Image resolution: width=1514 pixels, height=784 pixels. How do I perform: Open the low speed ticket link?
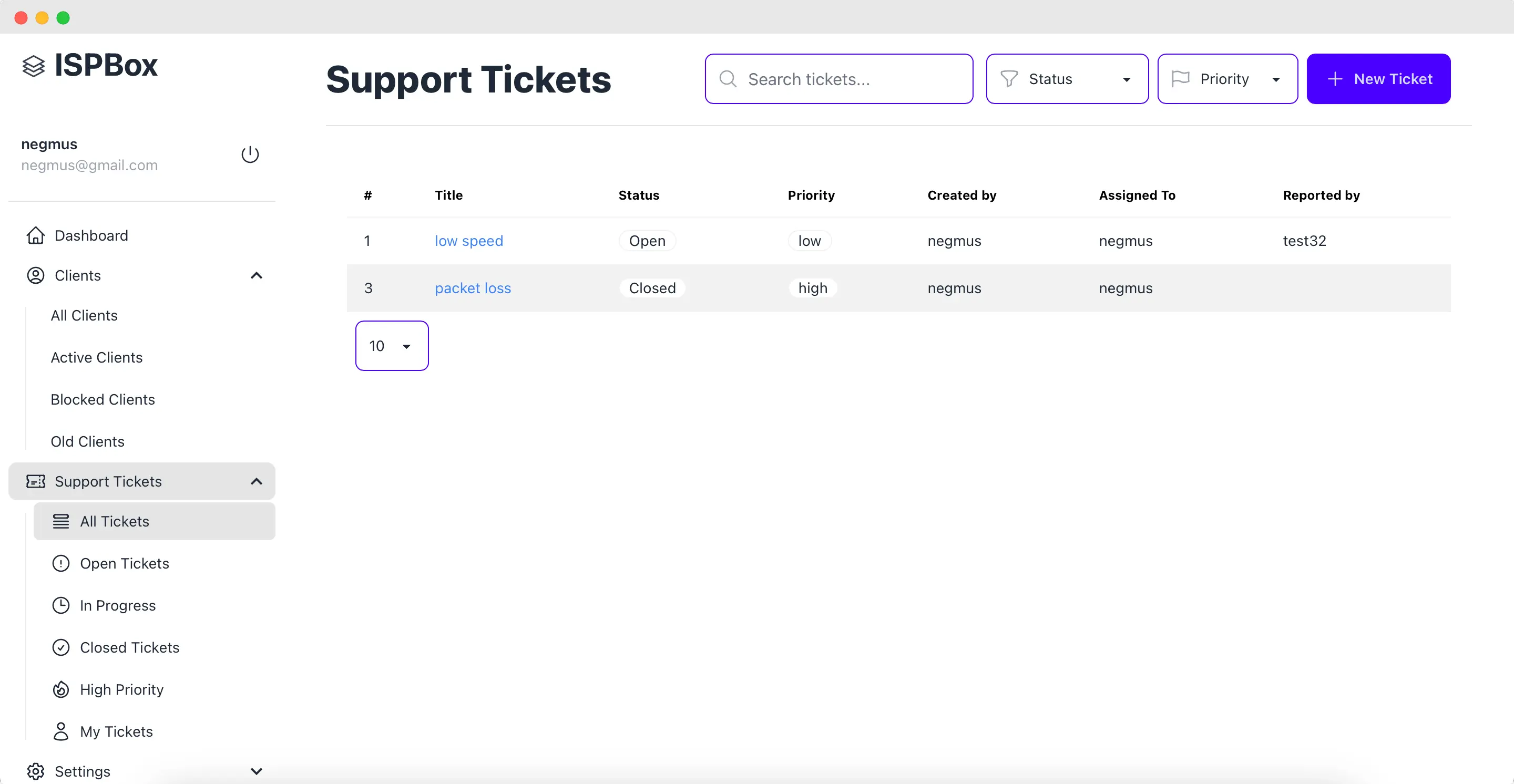pos(469,240)
